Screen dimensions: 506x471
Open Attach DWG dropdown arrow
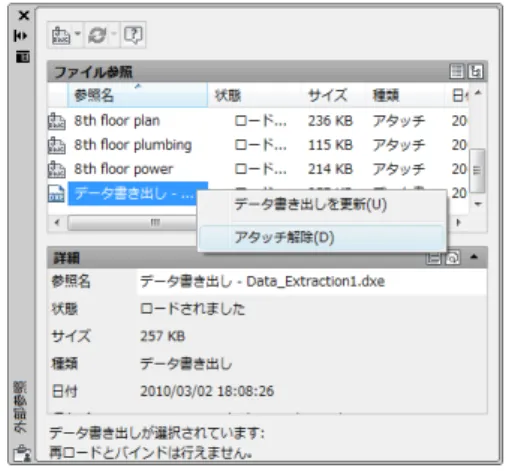click(77, 34)
